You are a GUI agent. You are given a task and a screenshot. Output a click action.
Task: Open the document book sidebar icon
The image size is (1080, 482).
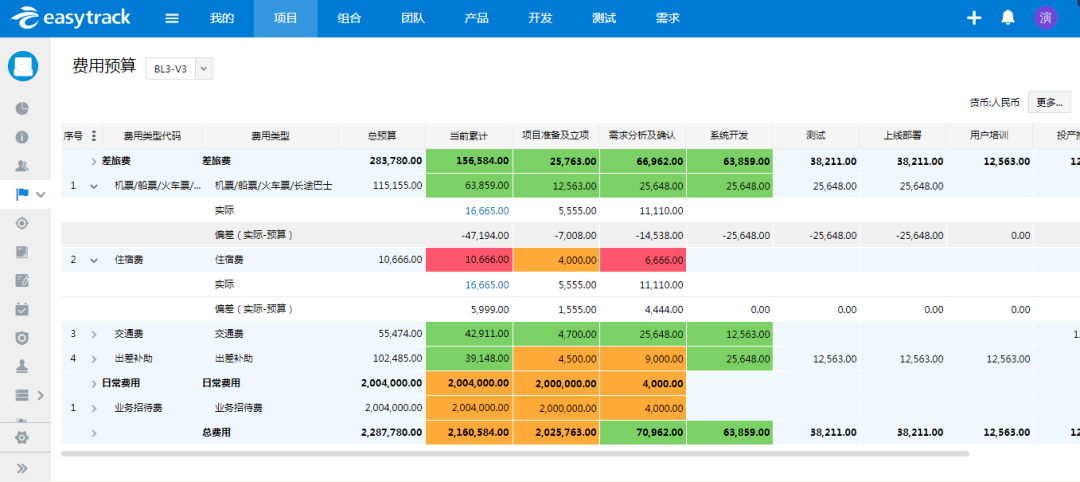[x=22, y=251]
